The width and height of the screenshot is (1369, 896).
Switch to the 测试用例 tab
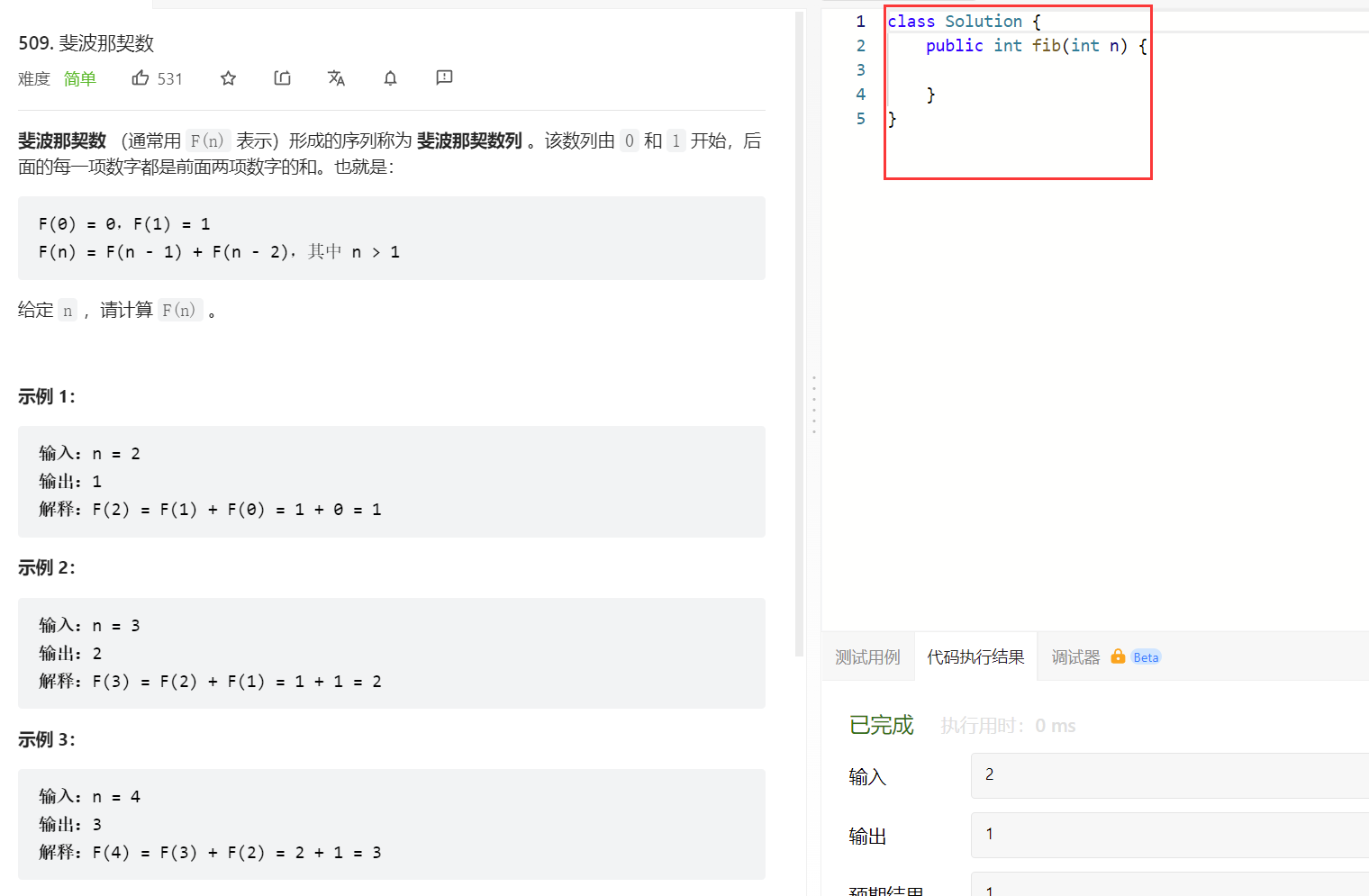(x=867, y=657)
